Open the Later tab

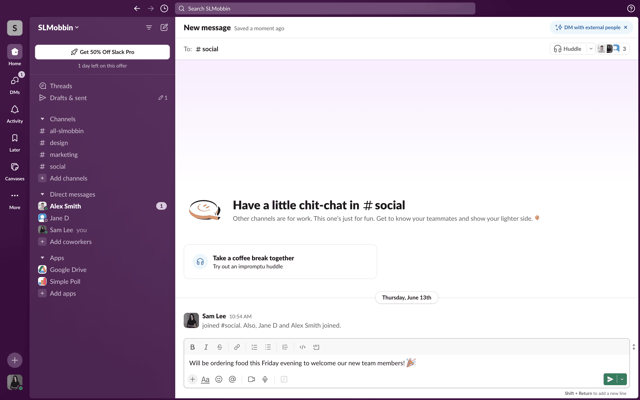tap(15, 142)
